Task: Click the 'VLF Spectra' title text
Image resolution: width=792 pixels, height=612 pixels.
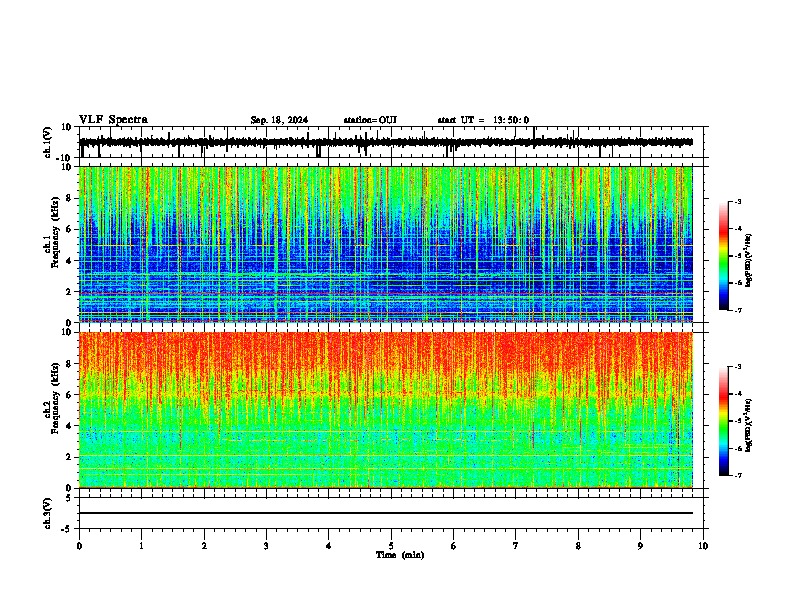Action: click(113, 120)
